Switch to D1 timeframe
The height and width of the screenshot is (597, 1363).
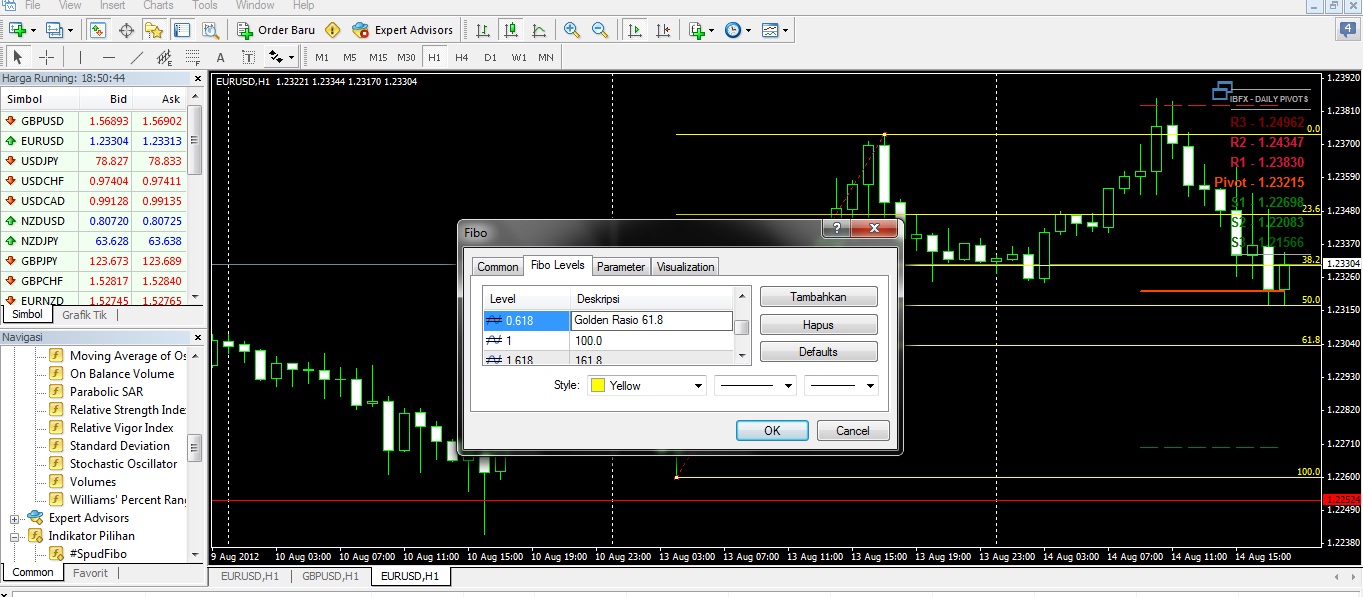tap(490, 57)
